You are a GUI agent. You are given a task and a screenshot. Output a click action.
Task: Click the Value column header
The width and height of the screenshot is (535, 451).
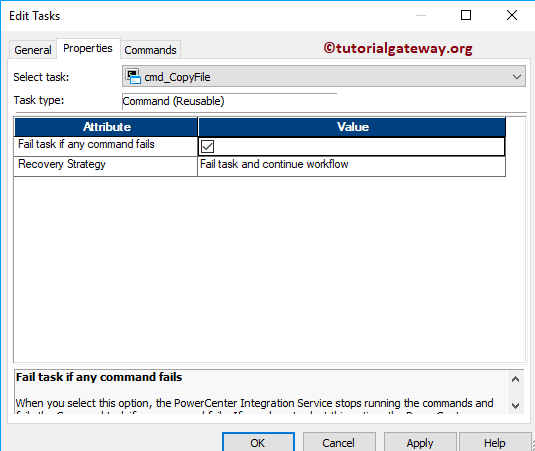[352, 127]
